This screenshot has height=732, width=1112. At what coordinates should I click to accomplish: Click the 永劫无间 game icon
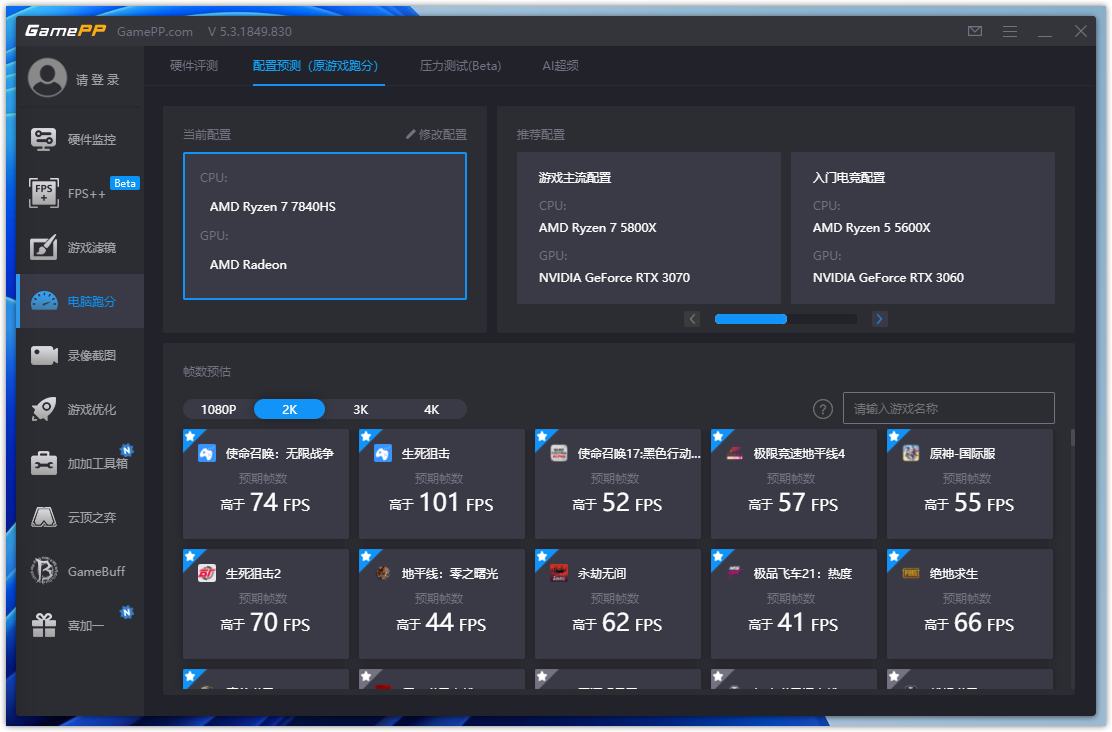[559, 574]
